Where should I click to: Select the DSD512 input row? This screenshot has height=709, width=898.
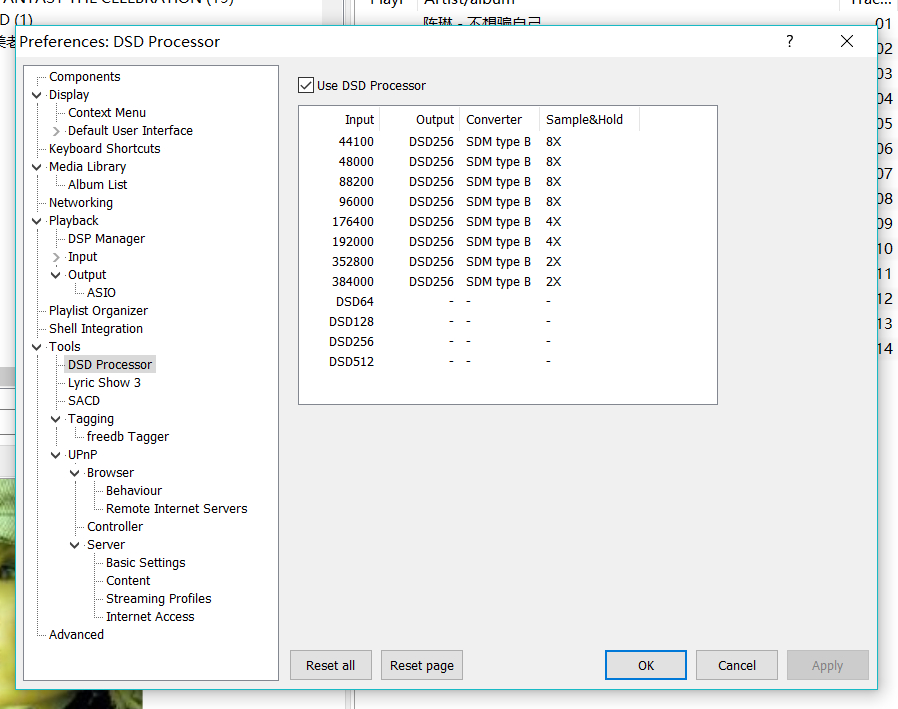[x=507, y=362]
